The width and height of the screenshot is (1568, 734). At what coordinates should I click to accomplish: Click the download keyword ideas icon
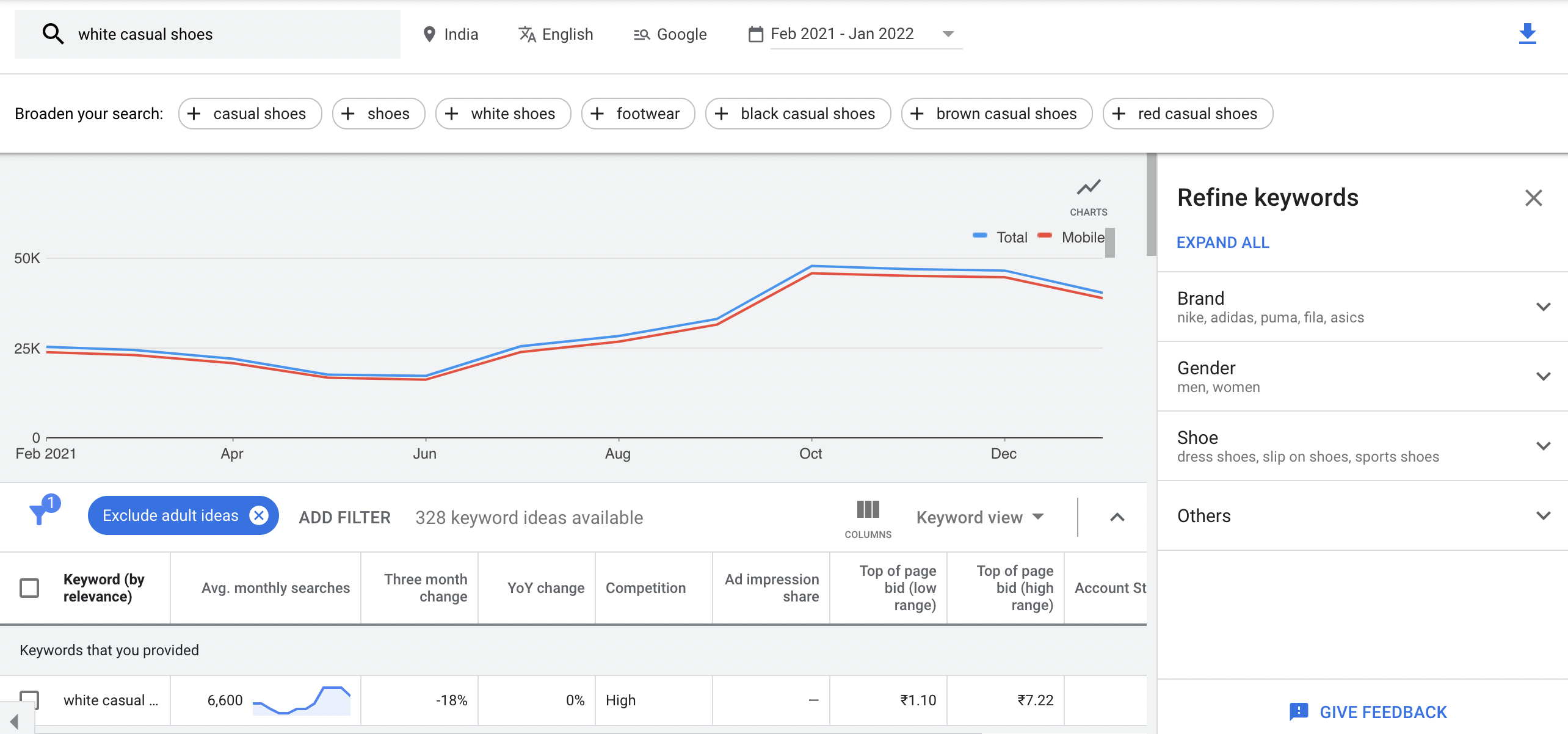coord(1526,34)
